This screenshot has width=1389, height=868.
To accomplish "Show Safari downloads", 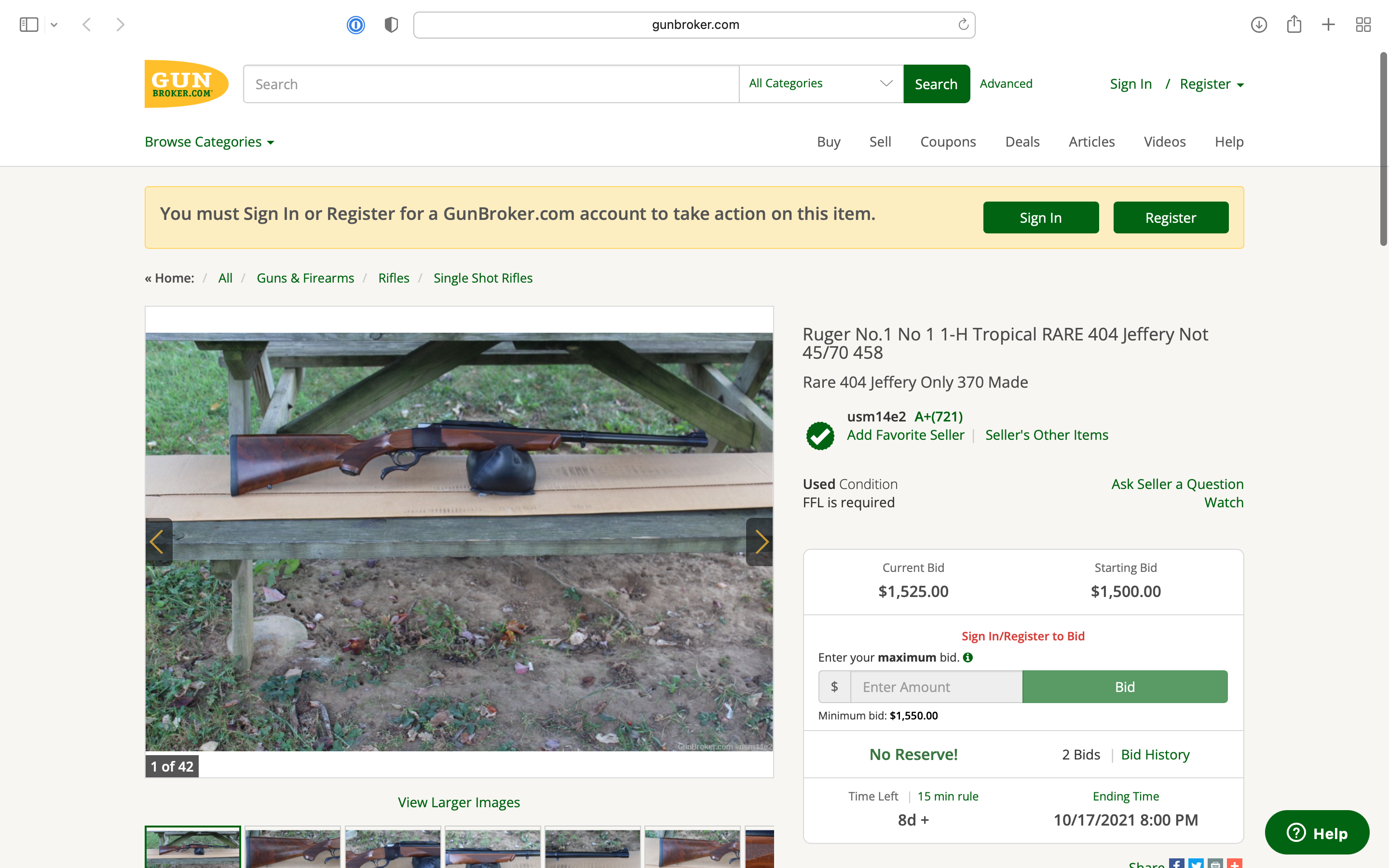I will [1259, 25].
